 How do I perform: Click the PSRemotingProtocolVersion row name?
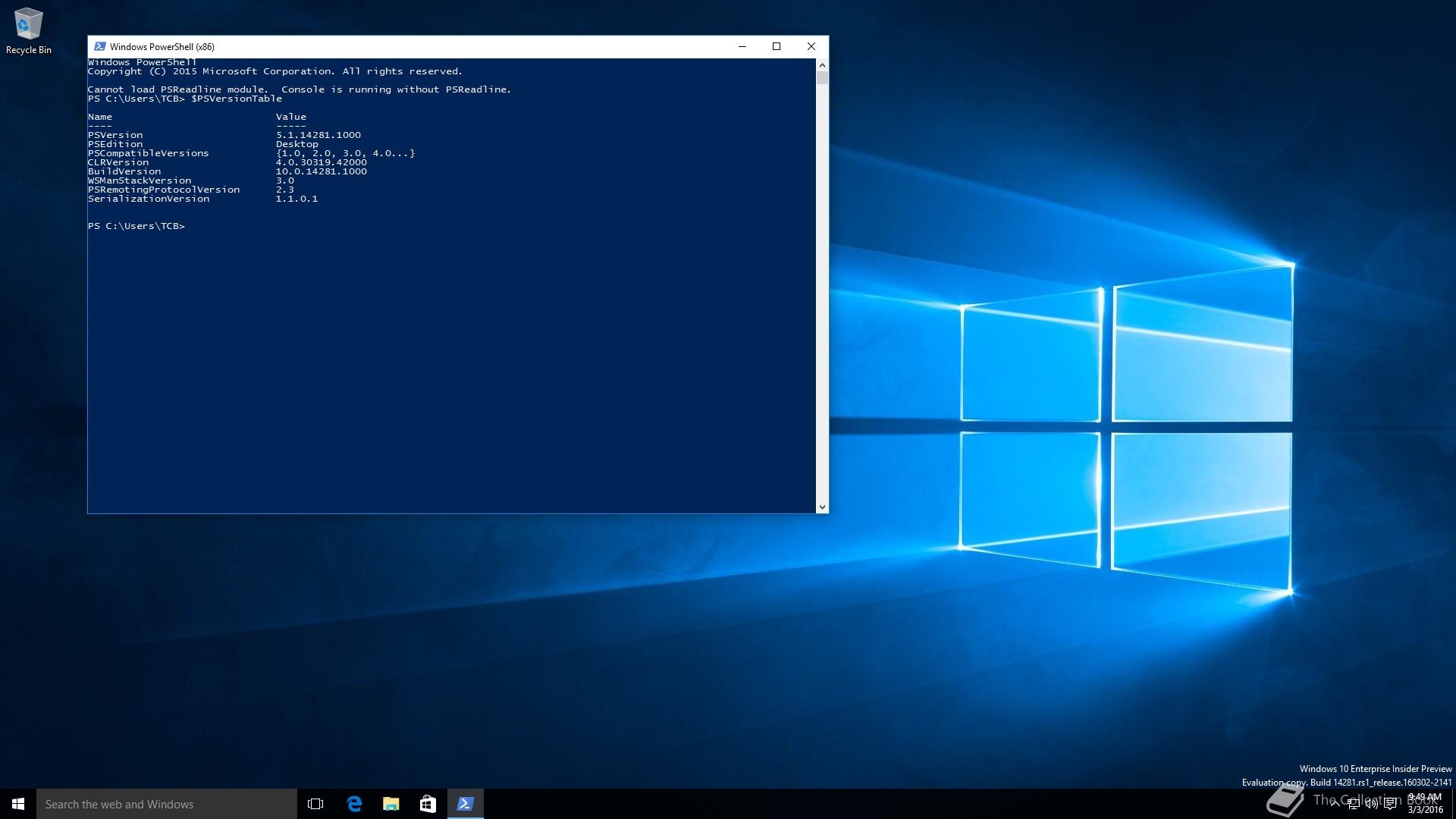(164, 190)
